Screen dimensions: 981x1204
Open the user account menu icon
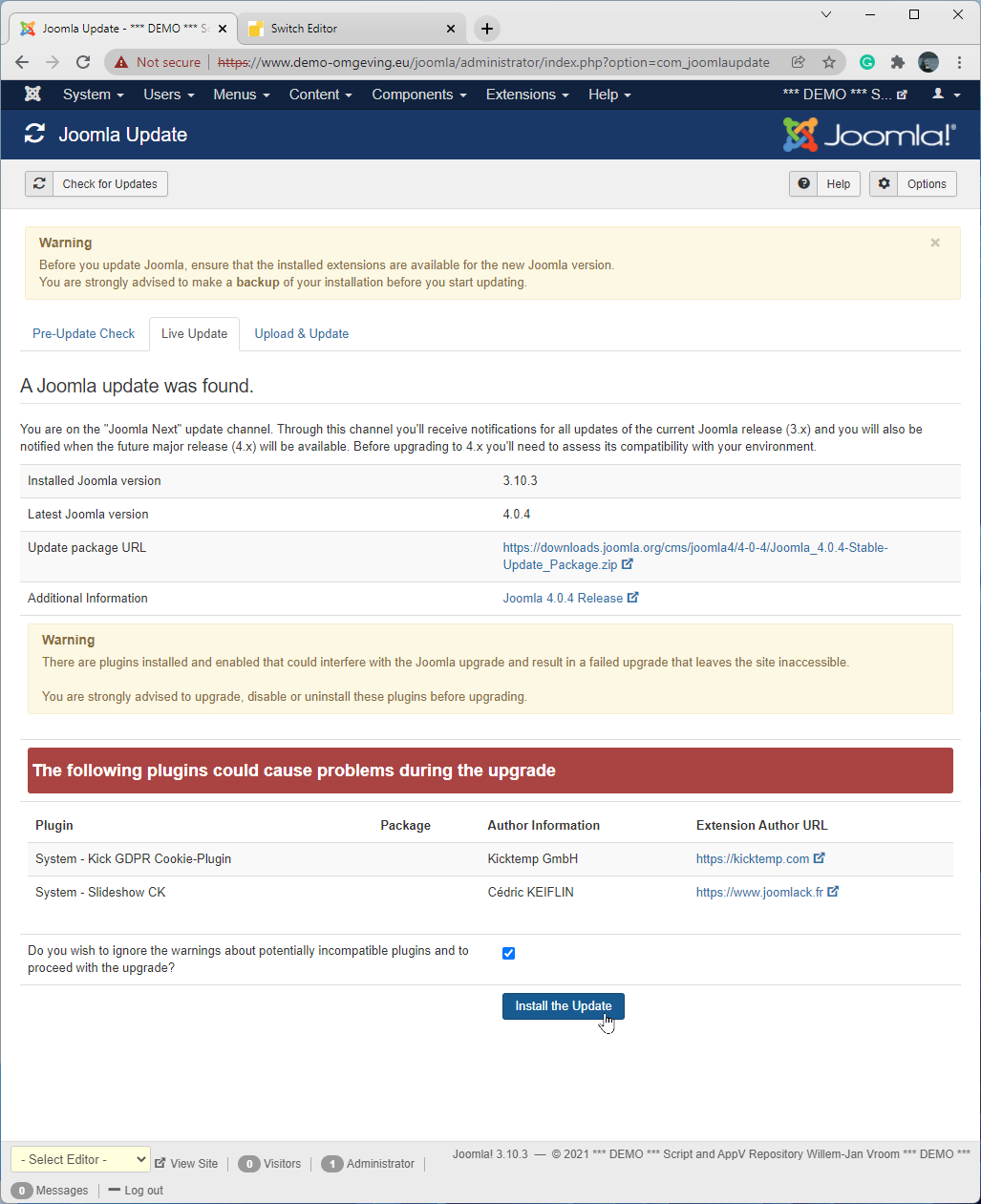click(x=946, y=95)
